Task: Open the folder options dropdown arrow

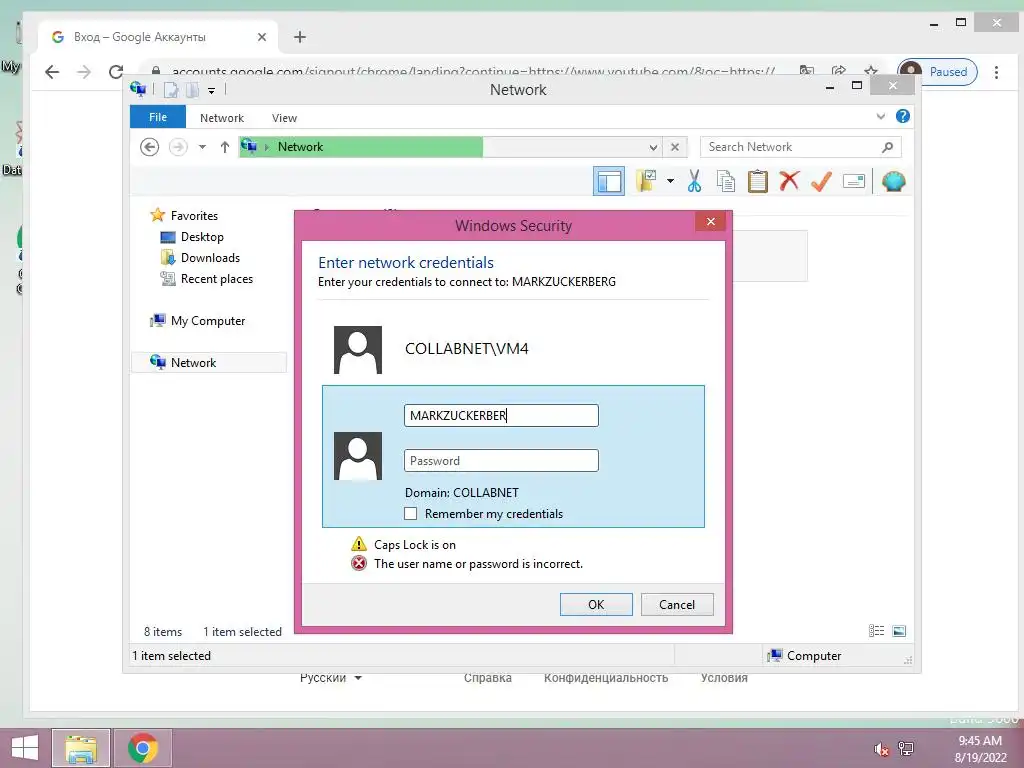Action: click(670, 181)
